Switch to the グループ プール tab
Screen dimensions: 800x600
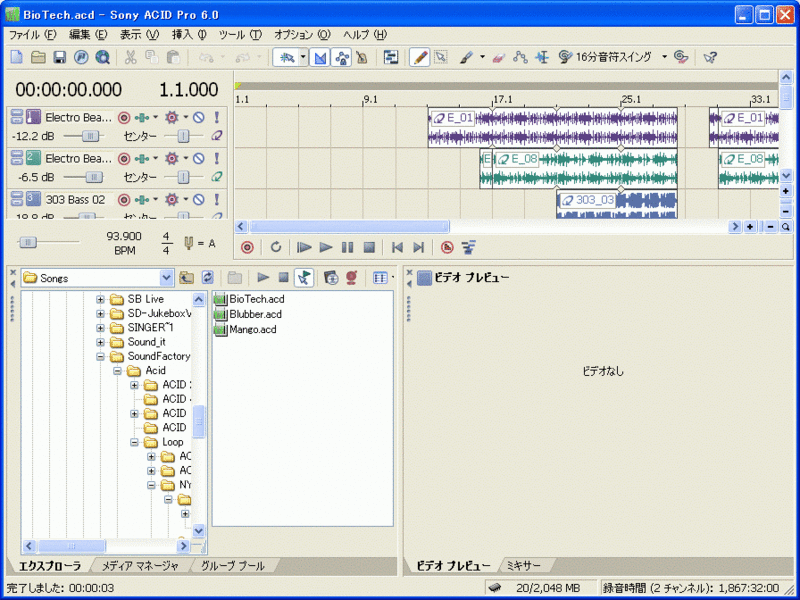[233, 566]
